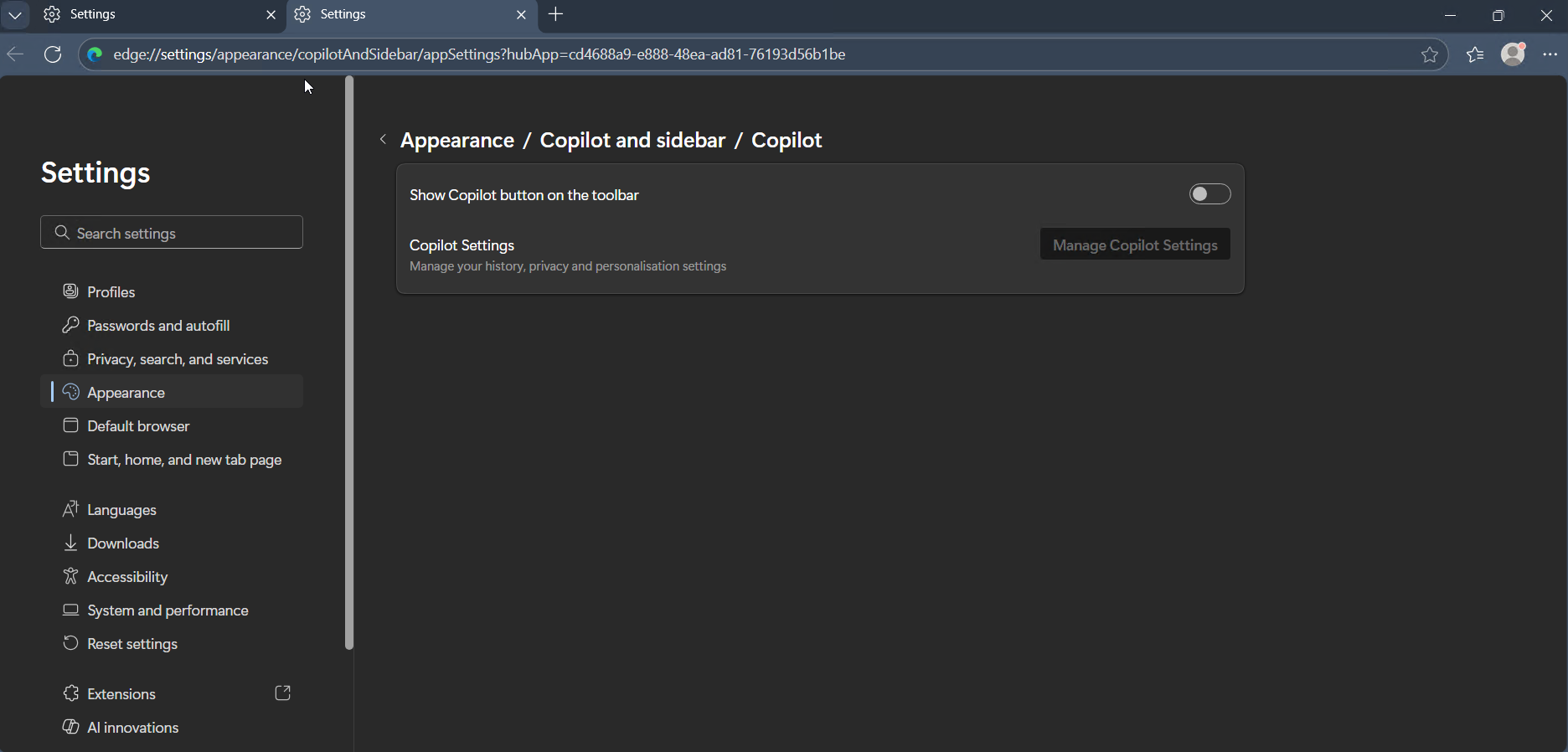Viewport: 1568px width, 752px height.
Task: Close the second Settings tab
Action: [521, 15]
